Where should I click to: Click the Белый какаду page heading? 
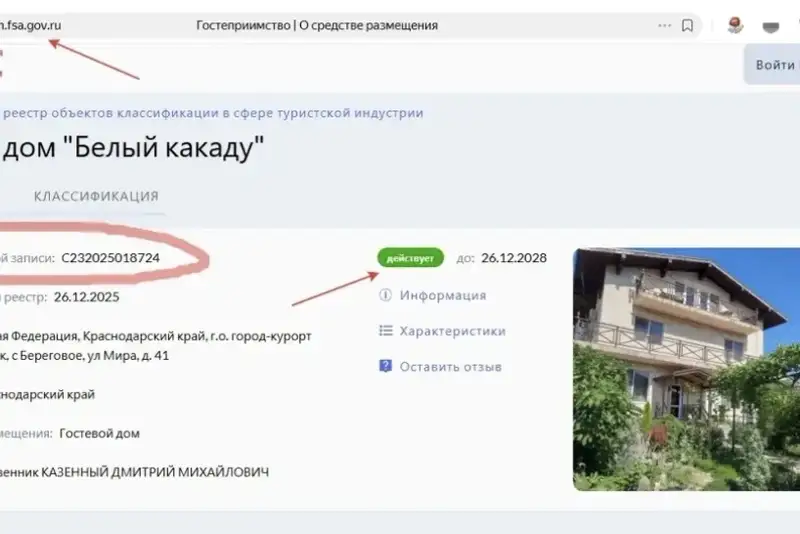coord(132,147)
